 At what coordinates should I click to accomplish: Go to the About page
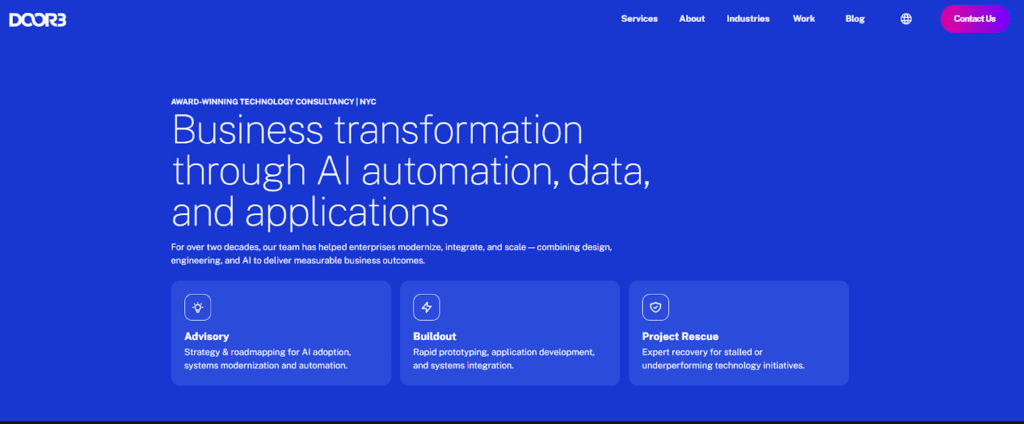[692, 19]
